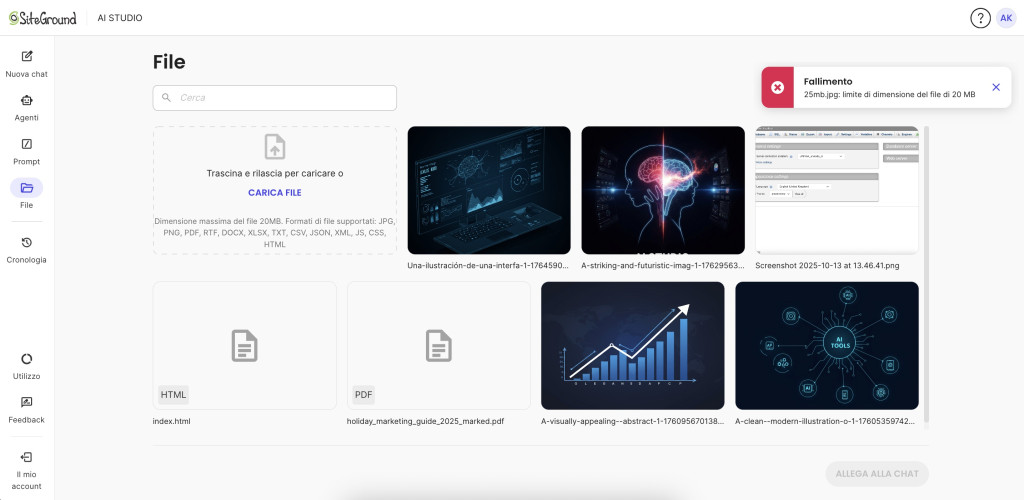
Task: Open the Utilizzo usage icon
Action: 27,359
